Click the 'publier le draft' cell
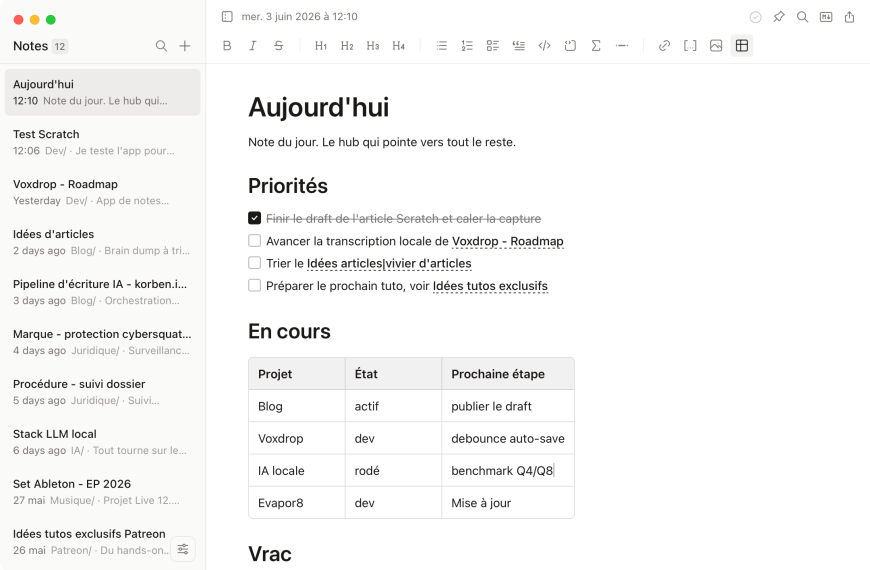The width and height of the screenshot is (870, 570). click(x=508, y=406)
